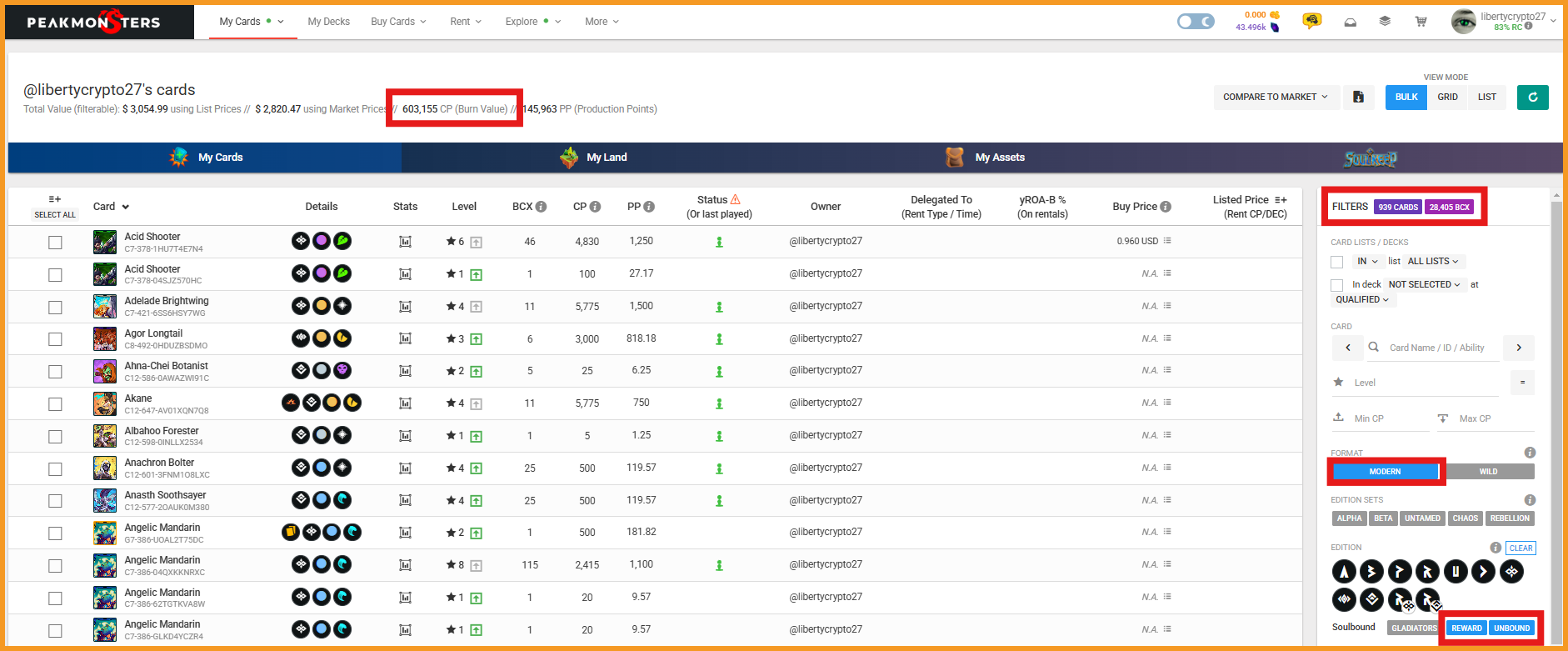Open the shopping cart icon
Screen dimensions: 1568x651
click(1421, 22)
